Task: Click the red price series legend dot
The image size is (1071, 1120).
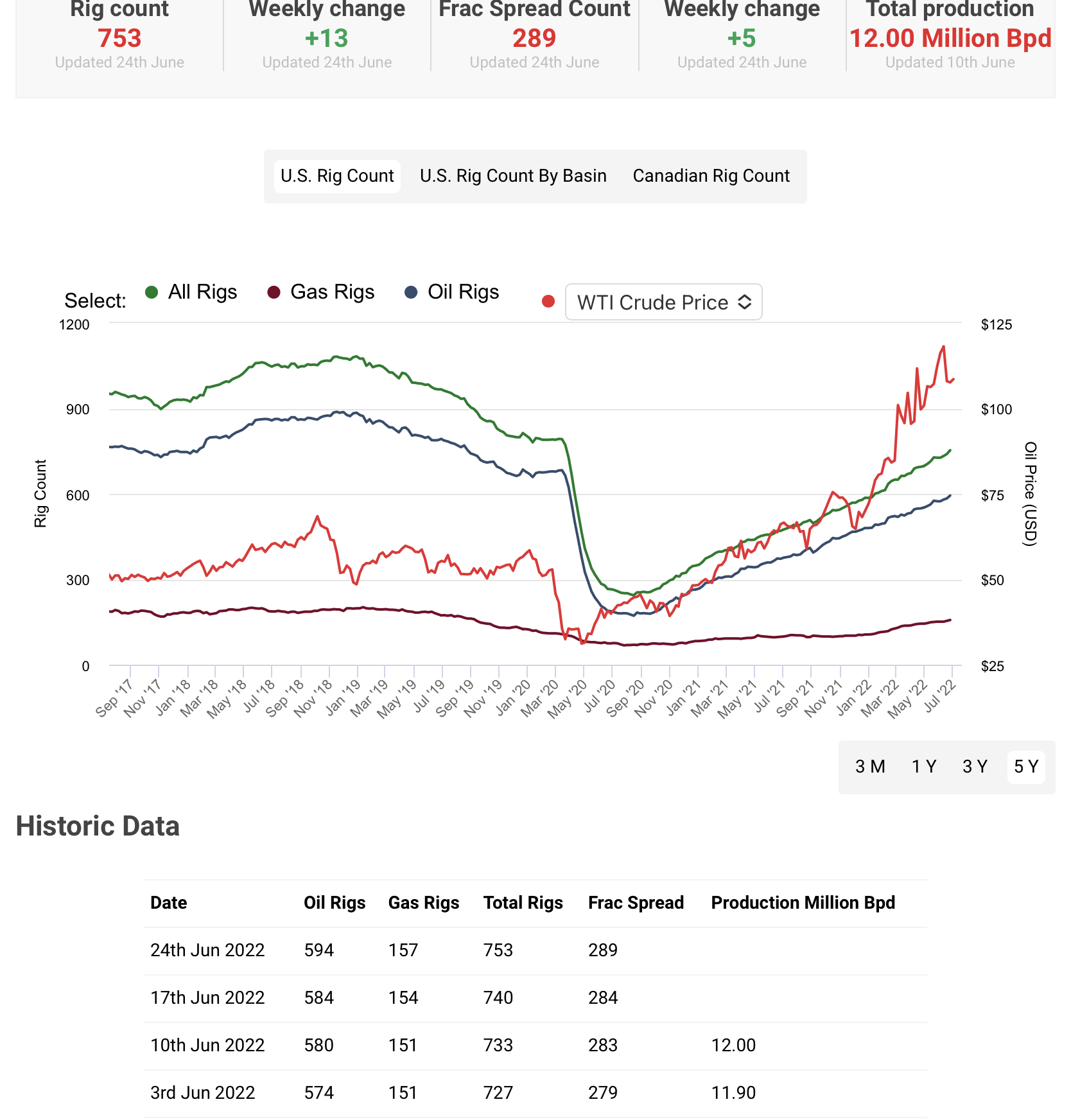Action: 548,301
